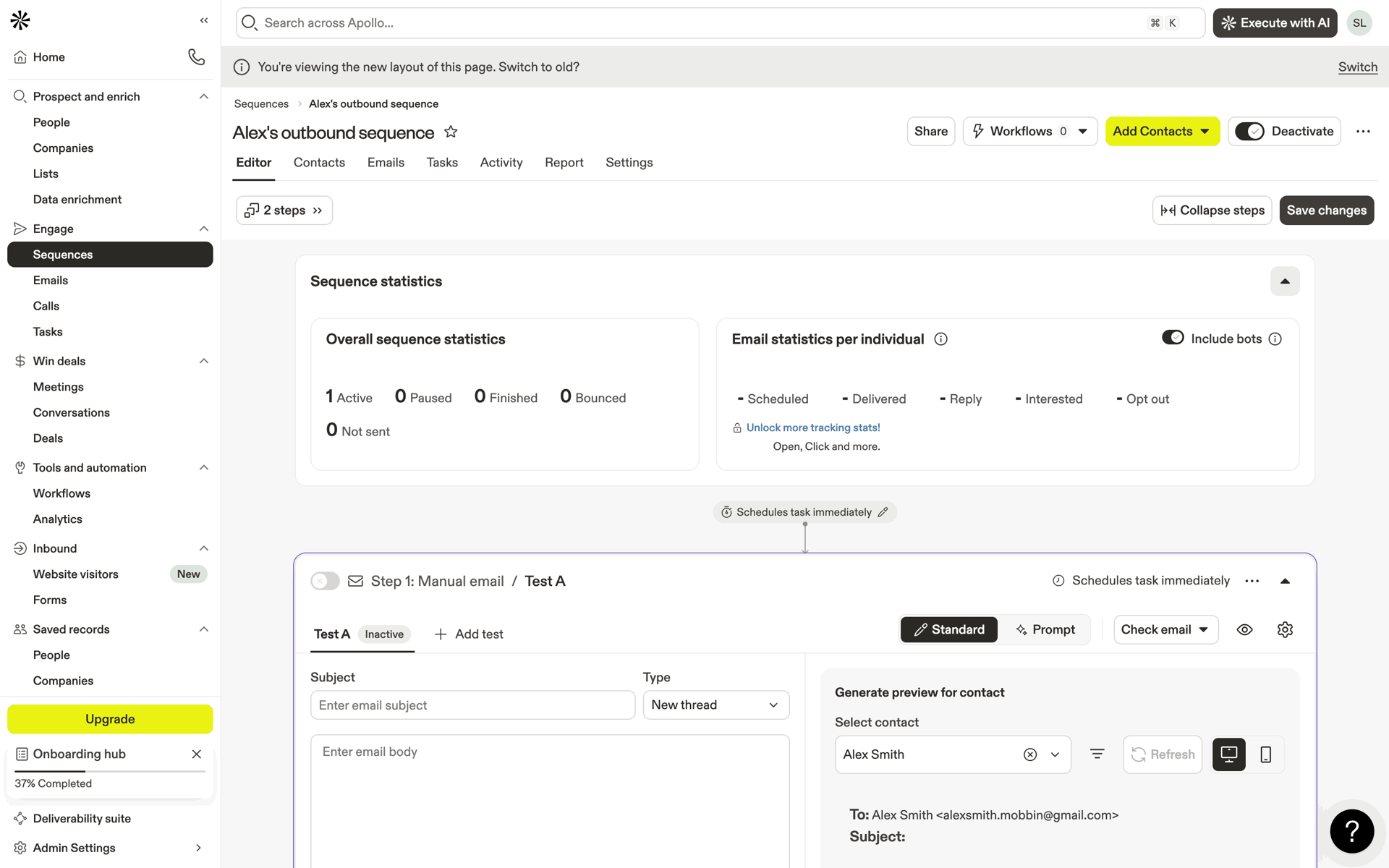
Task: Collapse the sidebar with double-chevron icon
Action: point(204,20)
